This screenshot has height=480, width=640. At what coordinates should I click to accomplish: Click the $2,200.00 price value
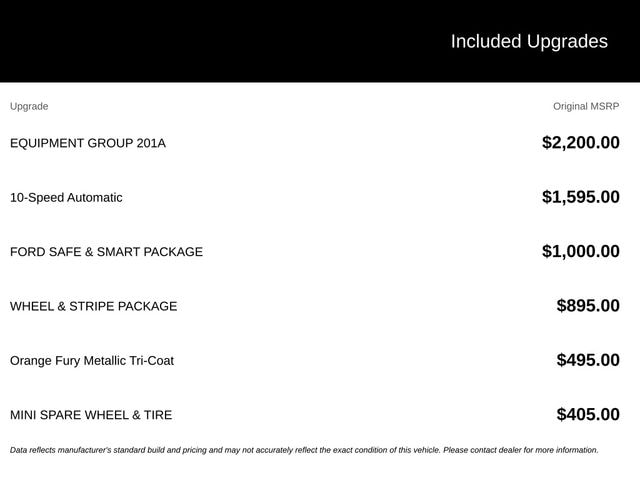coord(580,143)
